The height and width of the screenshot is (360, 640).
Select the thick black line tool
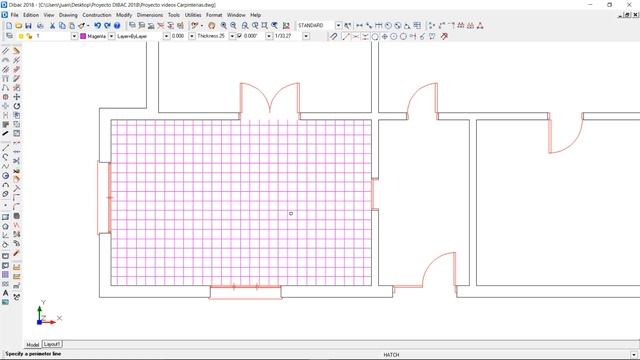(5, 133)
